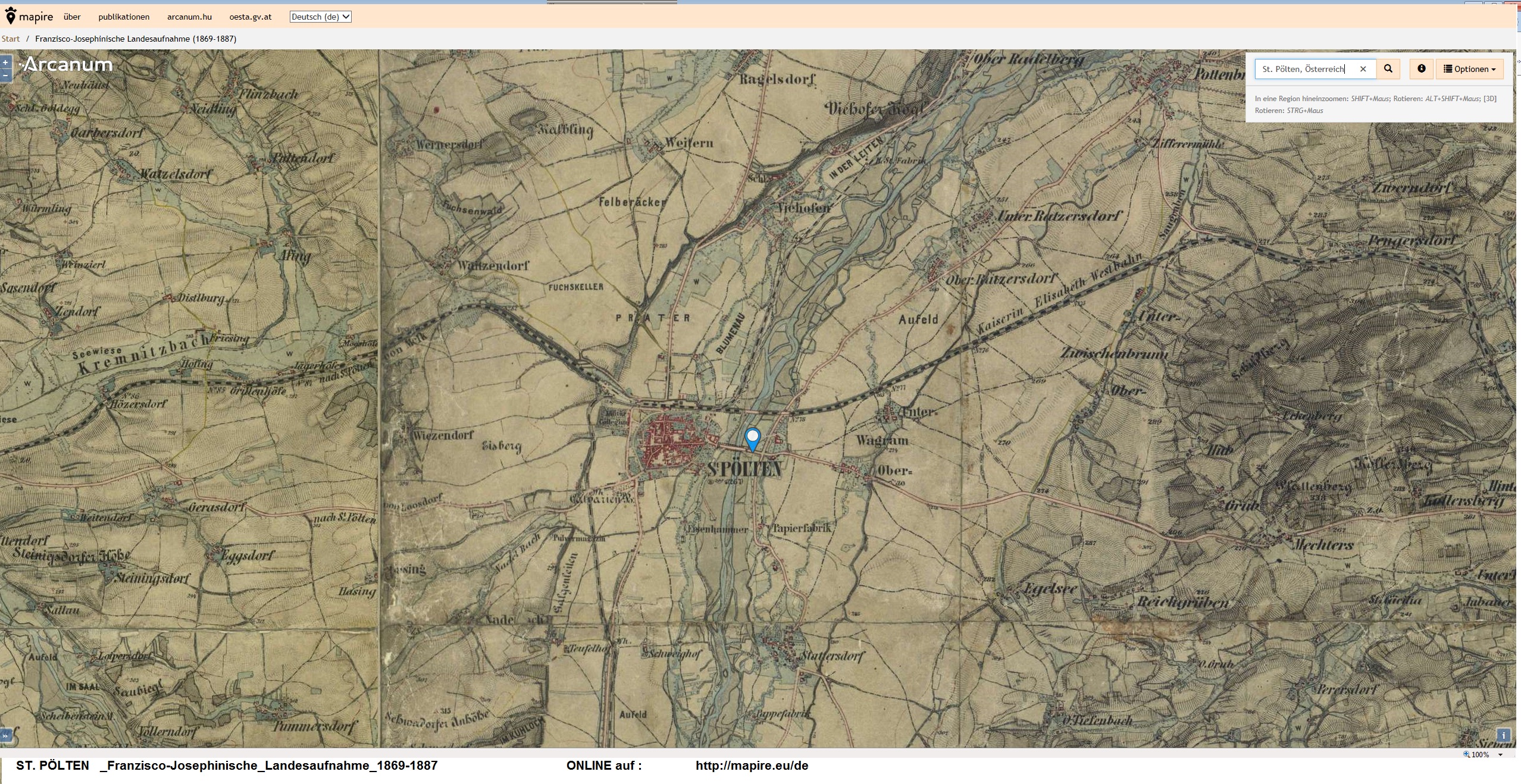Viewport: 1521px width, 784px height.
Task: Open the Optionen dropdown
Action: [1469, 69]
